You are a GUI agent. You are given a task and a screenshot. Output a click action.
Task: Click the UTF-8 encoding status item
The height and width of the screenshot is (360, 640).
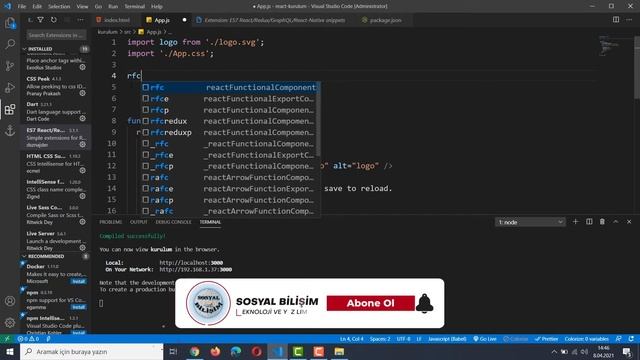403,339
